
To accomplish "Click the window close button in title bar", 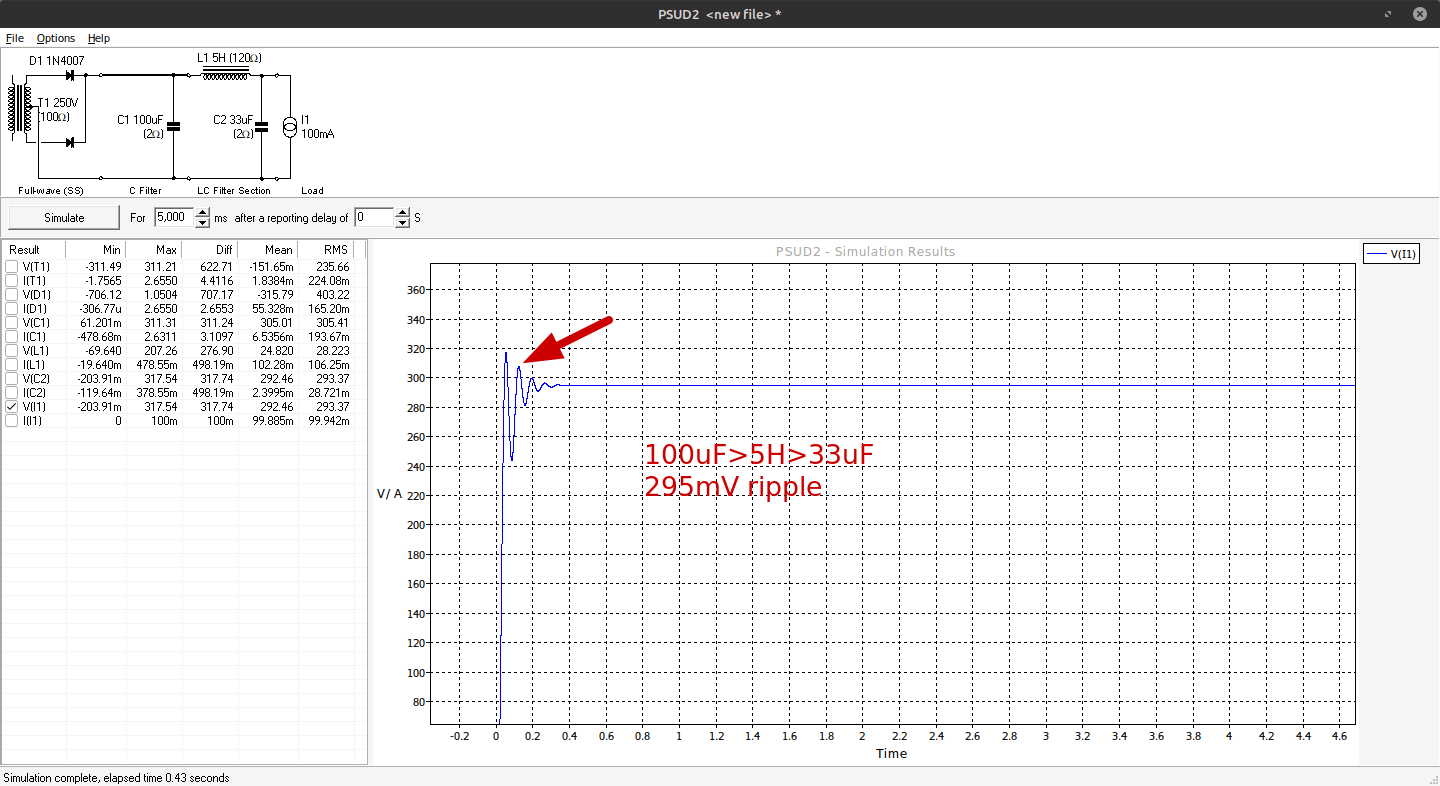I will (x=1419, y=14).
